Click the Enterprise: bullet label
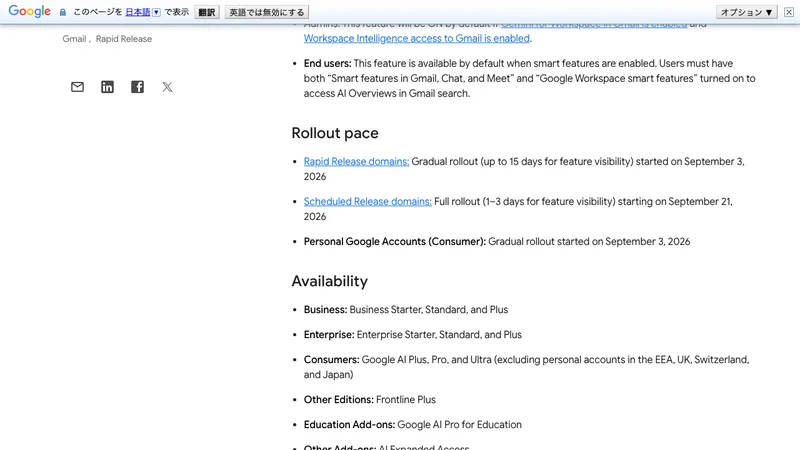 pos(329,335)
